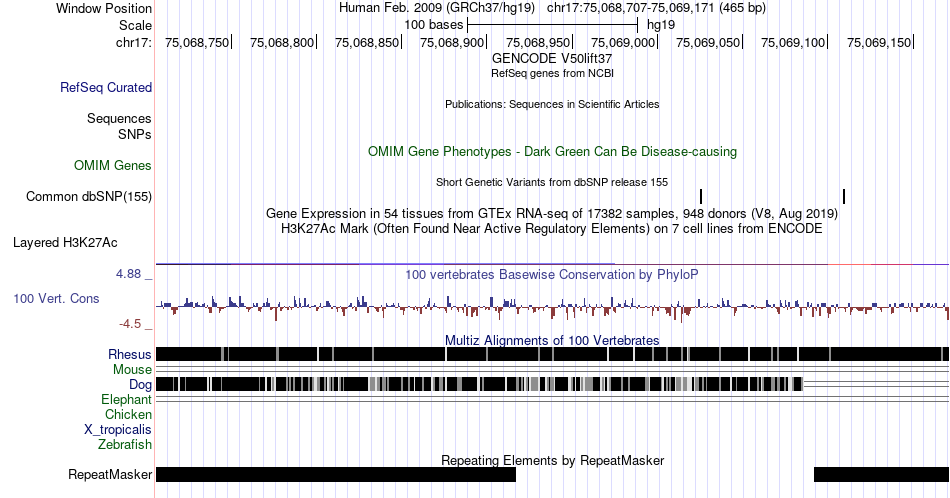Click the Elephant alignment row label
950x498 pixels.
[x=127, y=400]
